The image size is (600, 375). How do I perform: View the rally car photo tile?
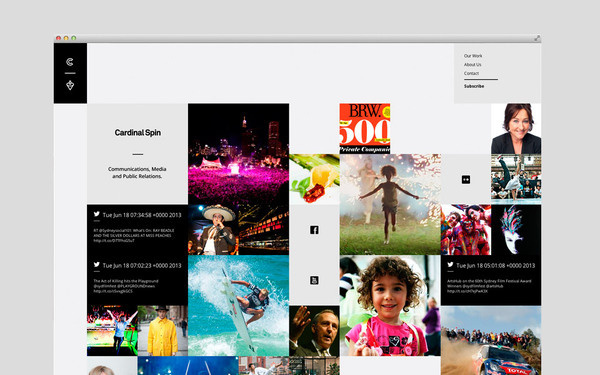491,341
